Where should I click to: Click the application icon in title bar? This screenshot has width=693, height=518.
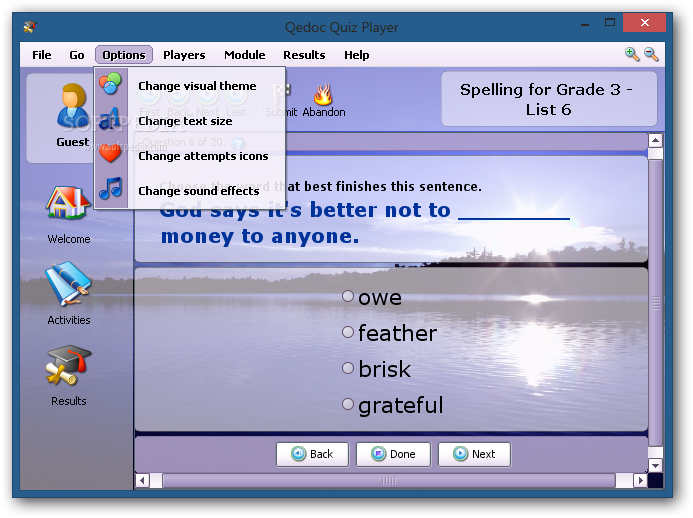pyautogui.click(x=30, y=27)
